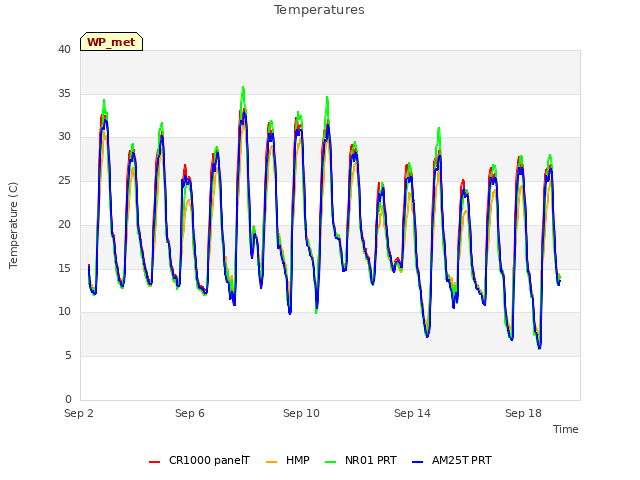
Task: Click the 5 y-axis tick label
Action: (68, 356)
